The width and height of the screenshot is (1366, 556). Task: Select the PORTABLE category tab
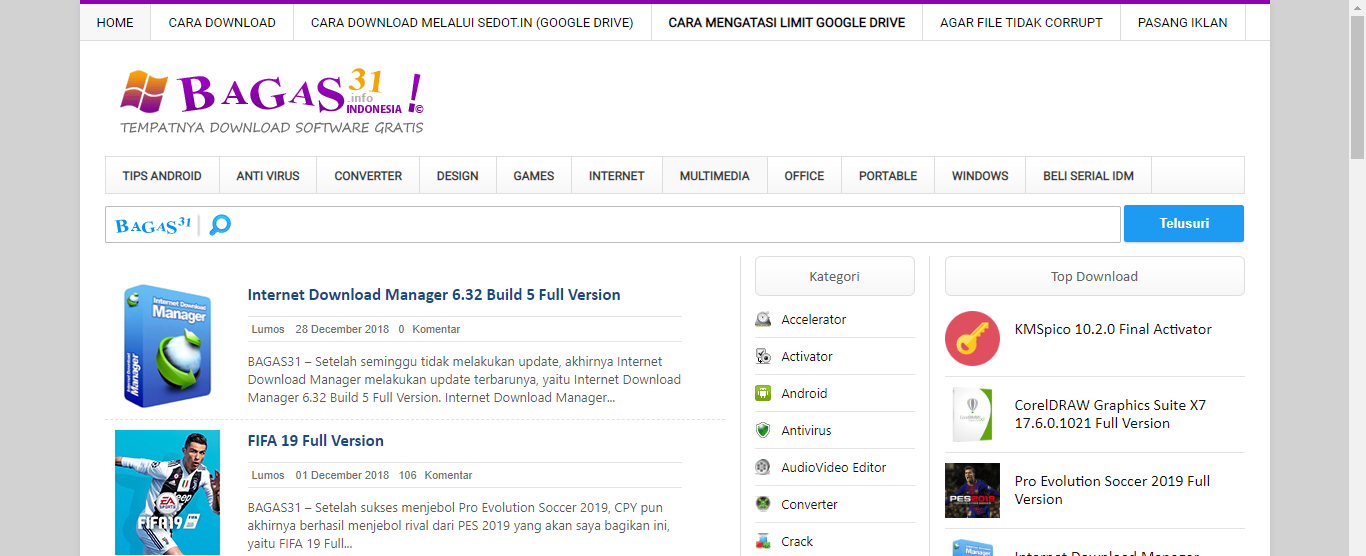[888, 175]
